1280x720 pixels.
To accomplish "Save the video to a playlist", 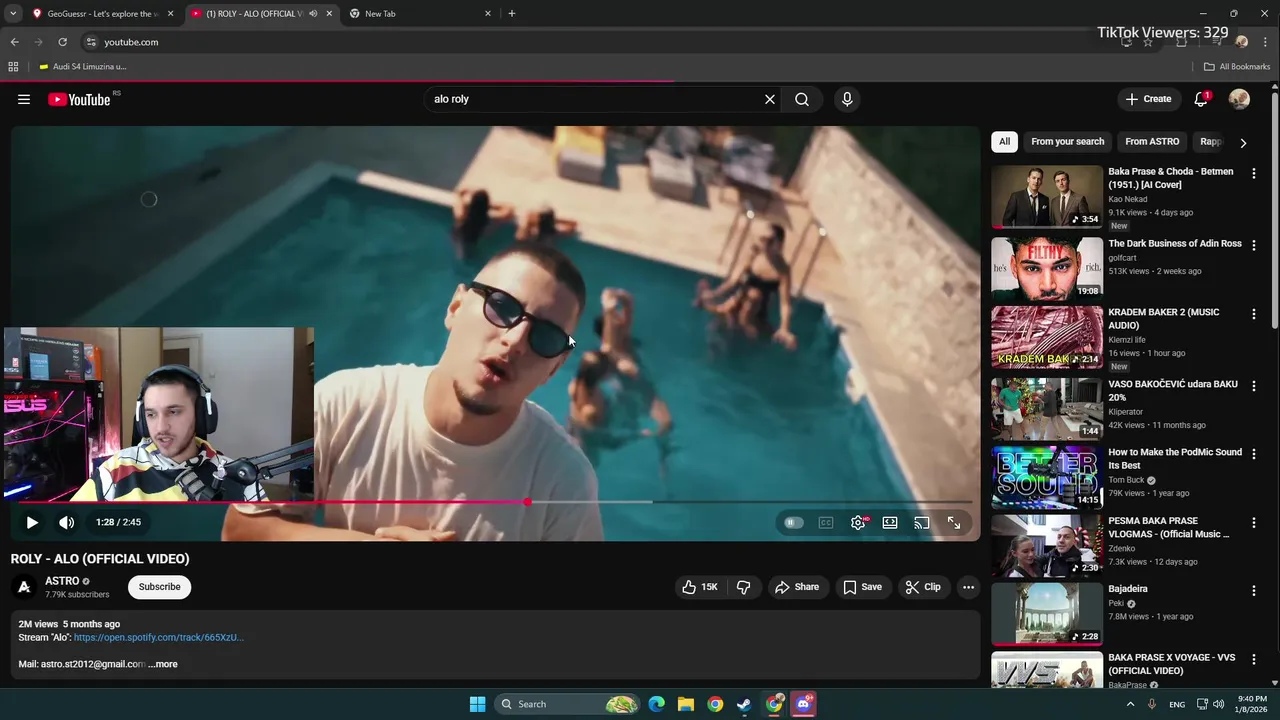I will [x=862, y=587].
